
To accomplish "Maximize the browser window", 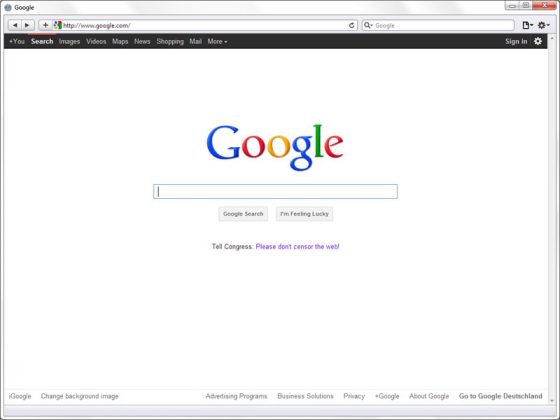I will tap(525, 5).
